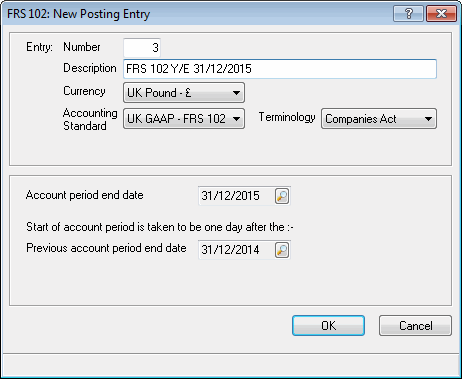The image size is (462, 379).
Task: Cancel the new posting entry
Action: pyautogui.click(x=415, y=325)
